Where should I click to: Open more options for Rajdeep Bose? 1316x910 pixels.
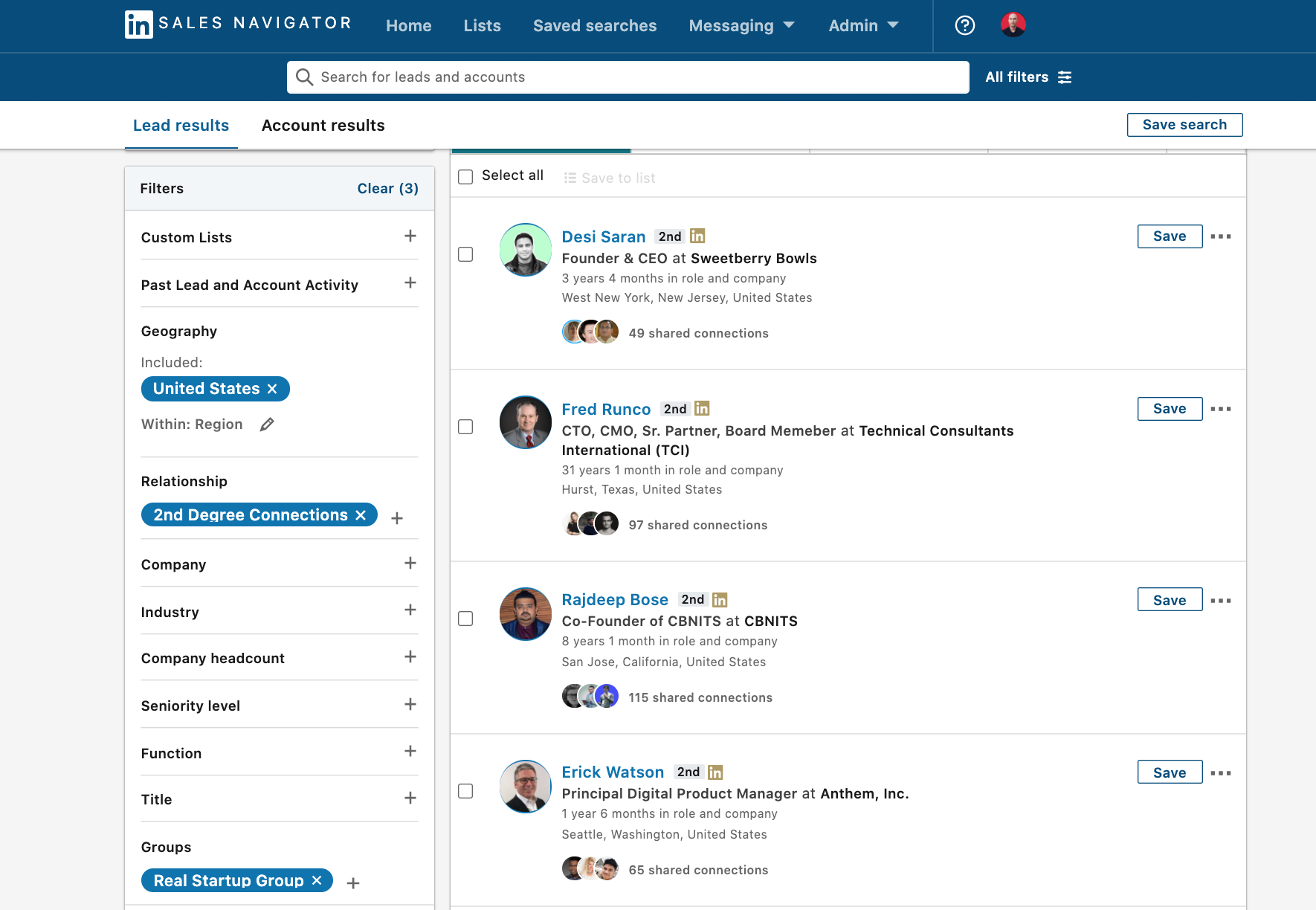[x=1221, y=601]
